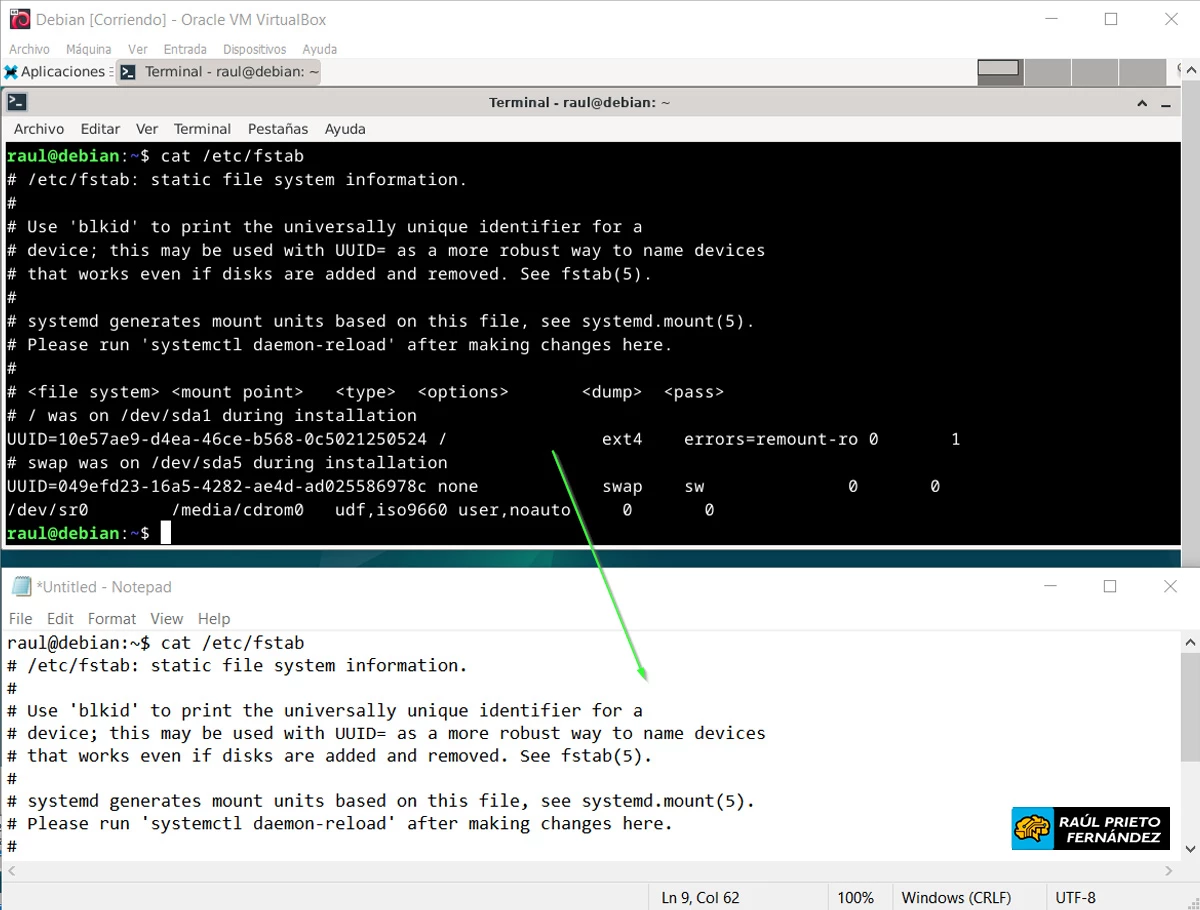Click the Ln 9, Col 62 position indicator

(700, 897)
